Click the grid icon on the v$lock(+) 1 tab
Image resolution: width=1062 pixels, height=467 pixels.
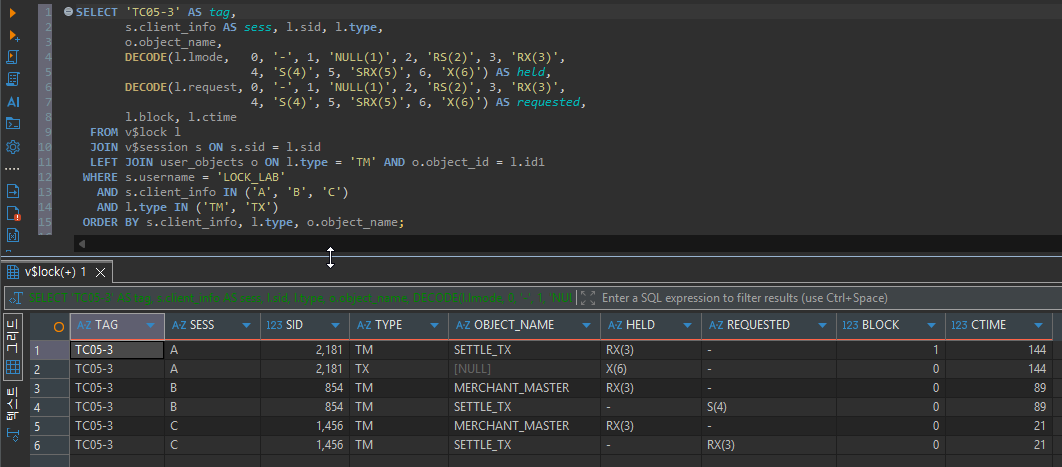click(12, 272)
